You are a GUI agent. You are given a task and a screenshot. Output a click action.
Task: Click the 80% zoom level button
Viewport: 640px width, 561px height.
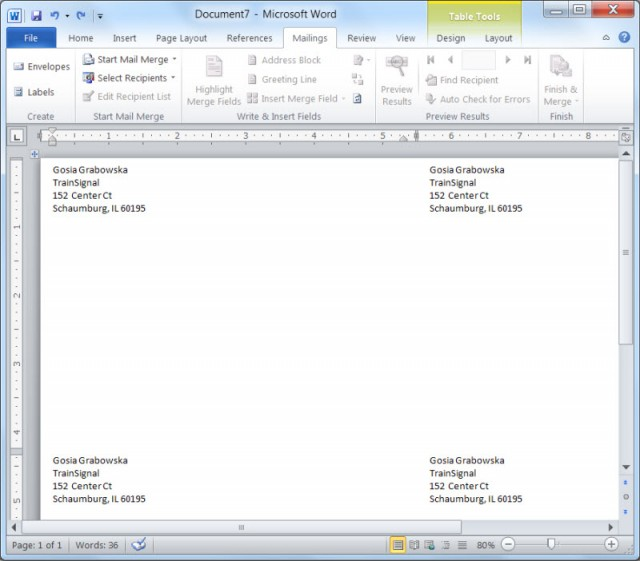click(485, 545)
